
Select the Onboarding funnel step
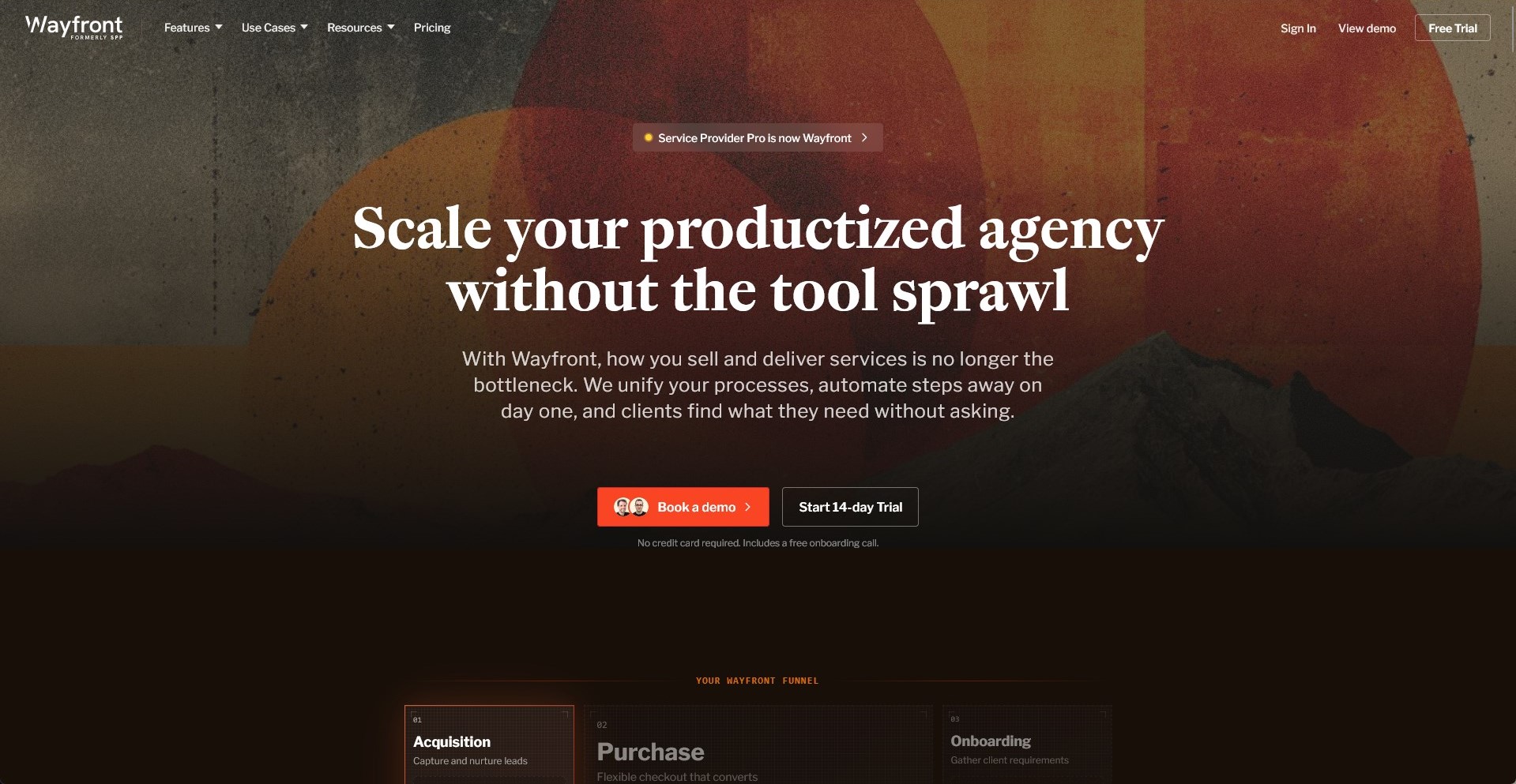[1027, 744]
